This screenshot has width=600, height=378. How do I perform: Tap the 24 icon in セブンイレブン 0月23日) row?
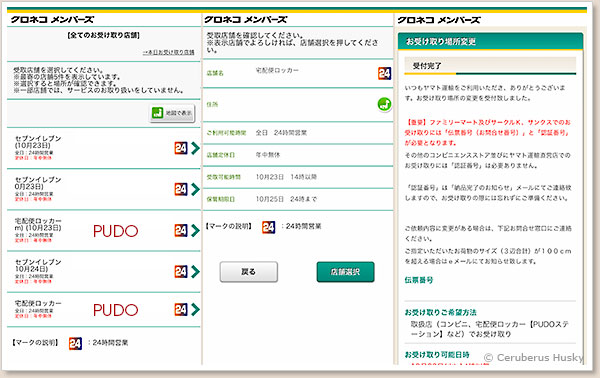[x=181, y=189]
